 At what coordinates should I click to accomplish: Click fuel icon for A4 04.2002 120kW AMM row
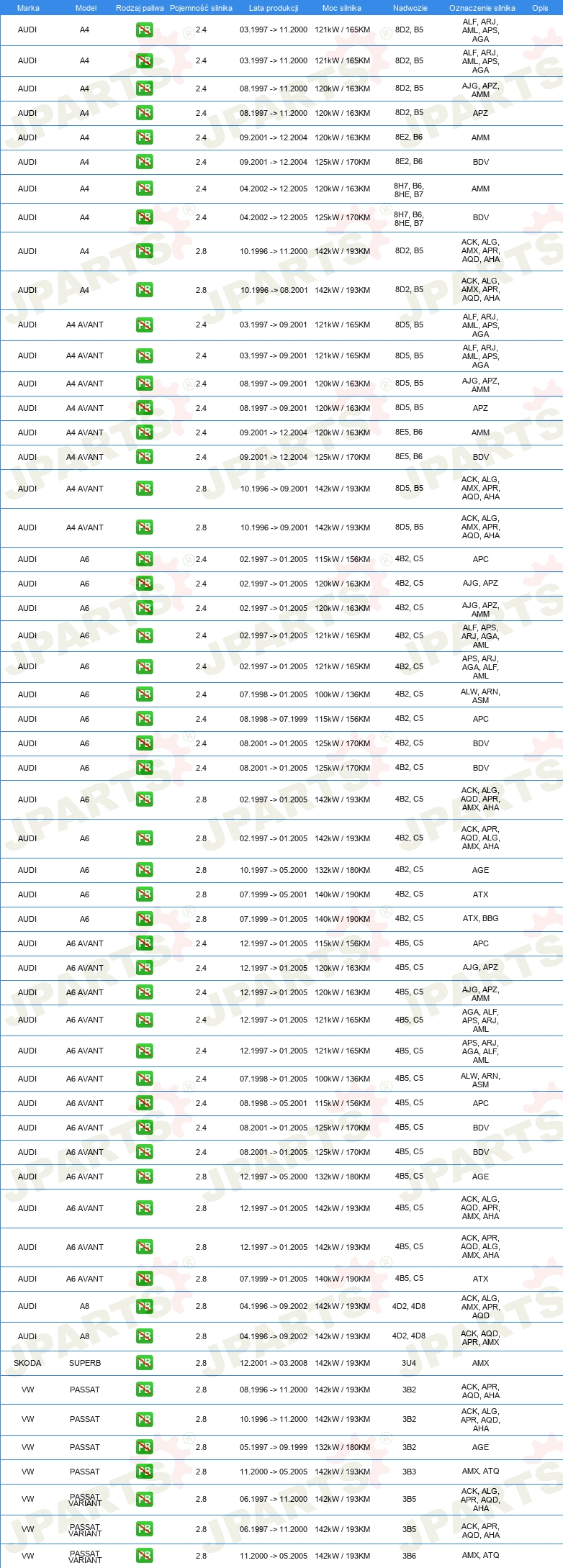(145, 189)
